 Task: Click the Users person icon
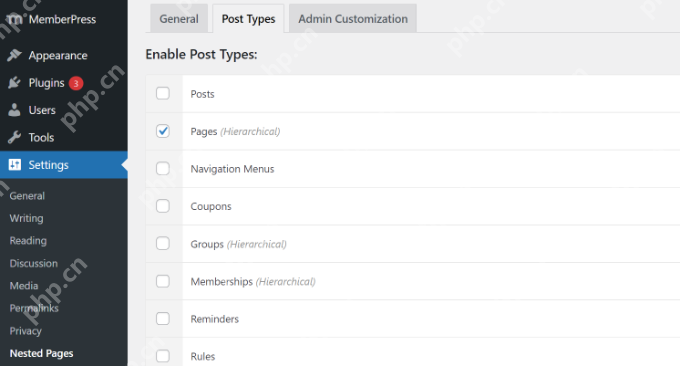14,110
